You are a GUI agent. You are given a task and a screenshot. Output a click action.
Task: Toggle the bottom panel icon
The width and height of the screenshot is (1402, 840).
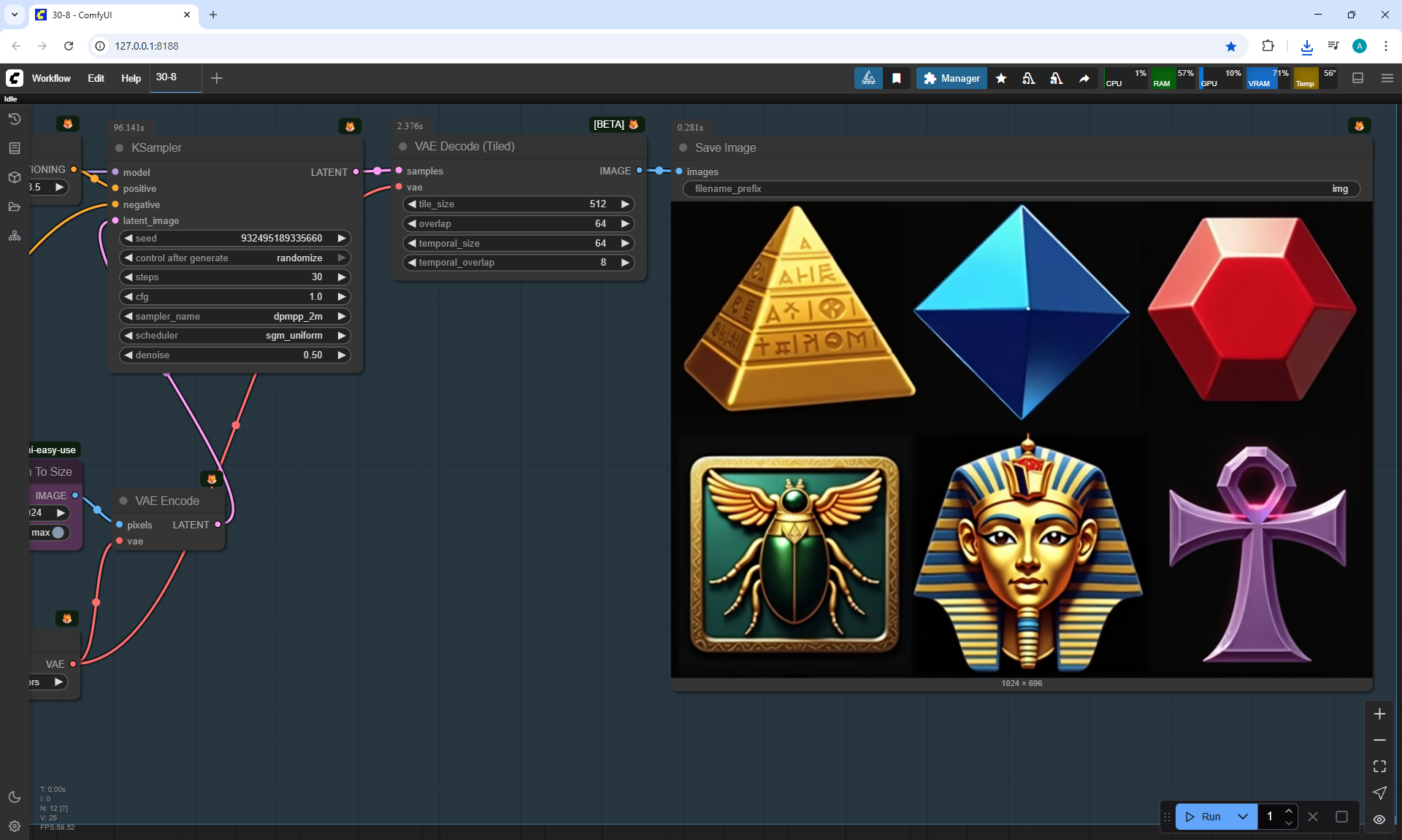click(1357, 78)
